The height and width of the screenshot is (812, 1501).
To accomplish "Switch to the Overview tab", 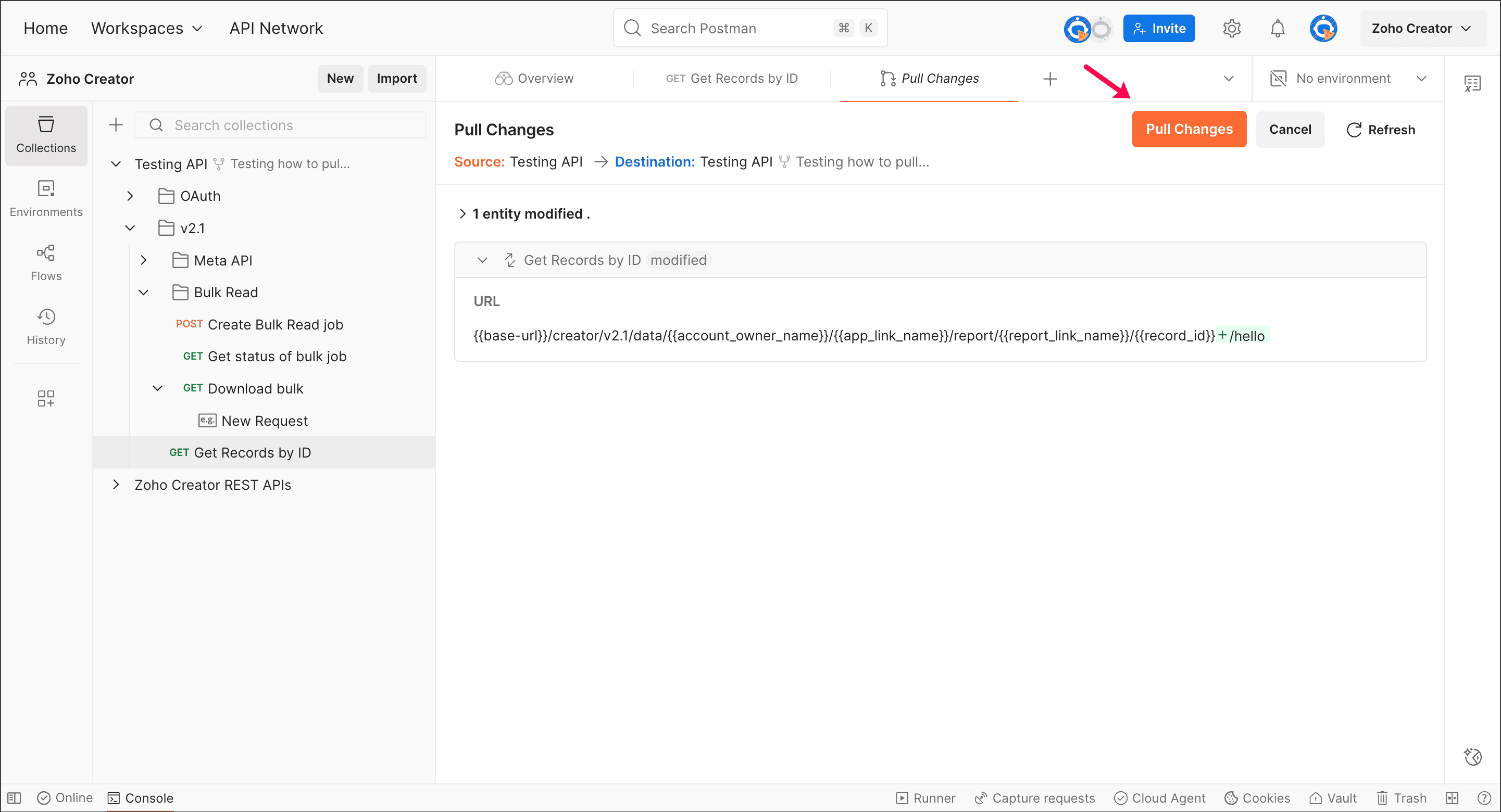I will 534,79.
